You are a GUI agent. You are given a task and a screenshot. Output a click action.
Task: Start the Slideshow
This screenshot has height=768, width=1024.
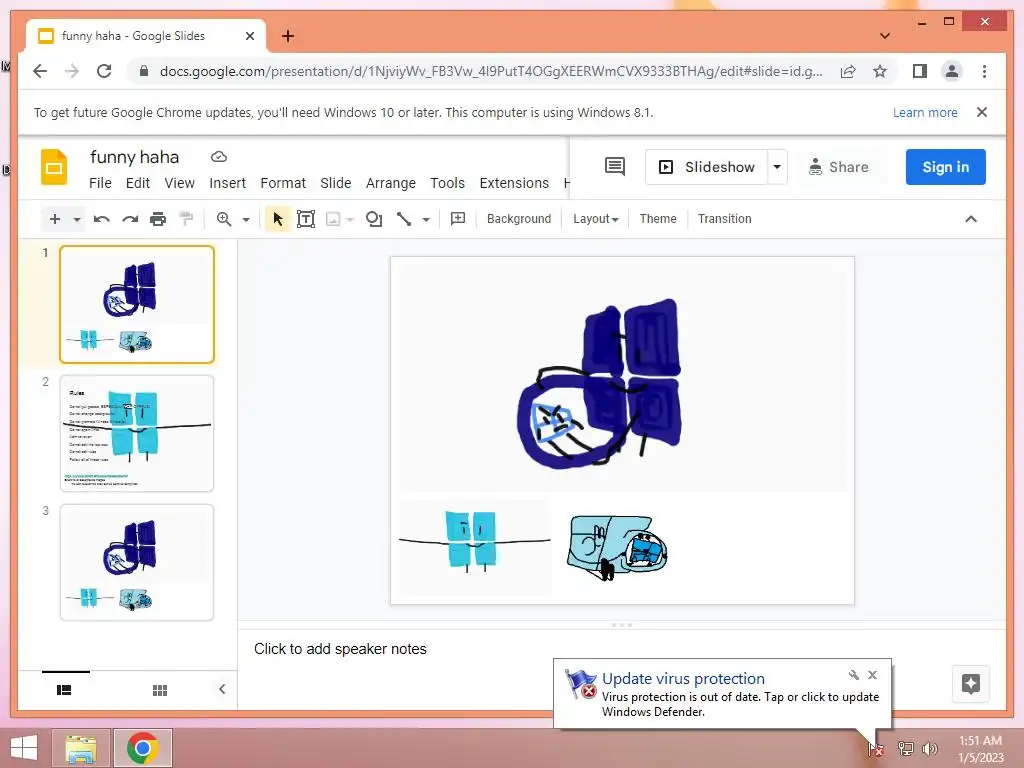coord(706,167)
